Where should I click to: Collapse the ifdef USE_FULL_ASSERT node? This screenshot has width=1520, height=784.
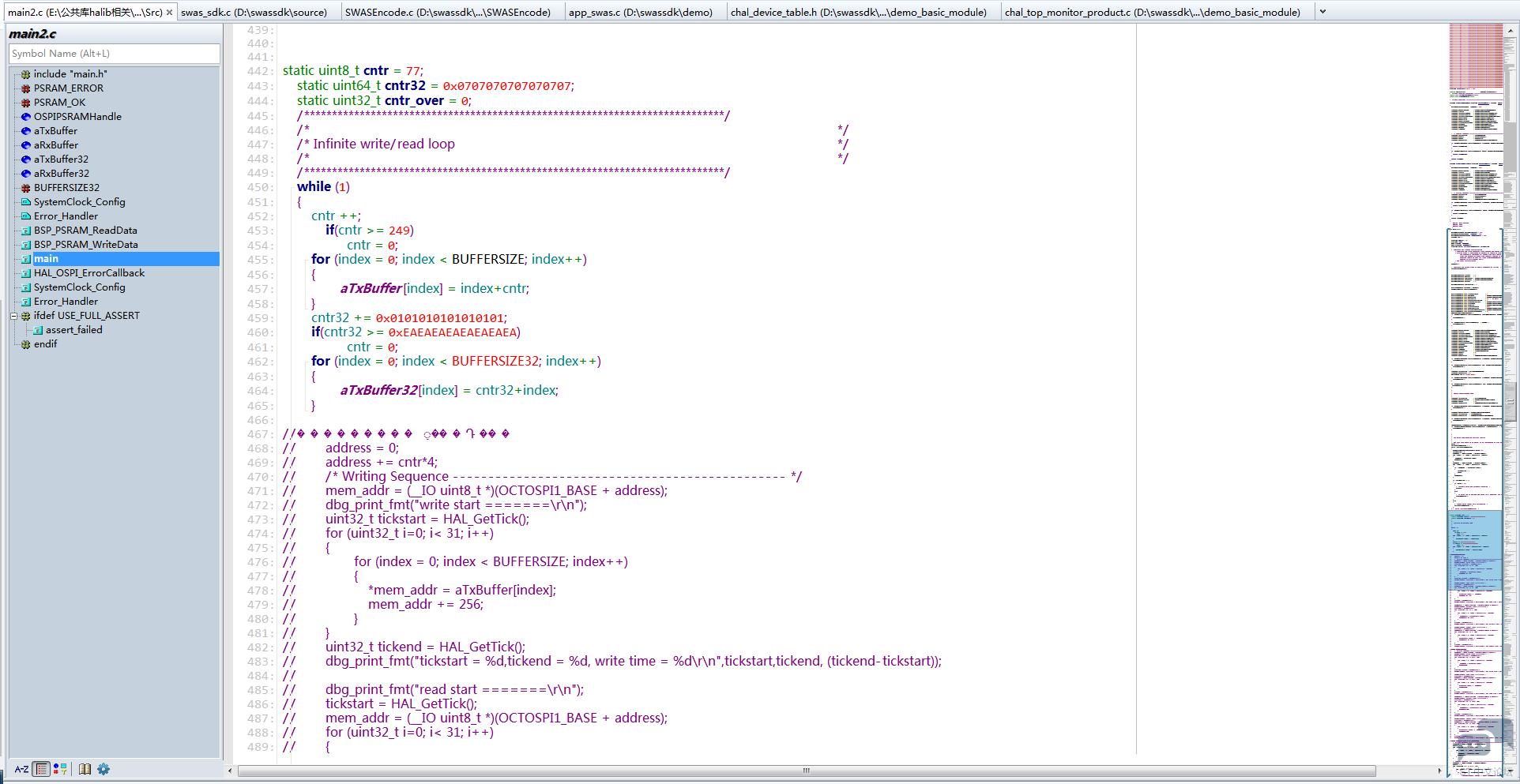click(x=13, y=316)
